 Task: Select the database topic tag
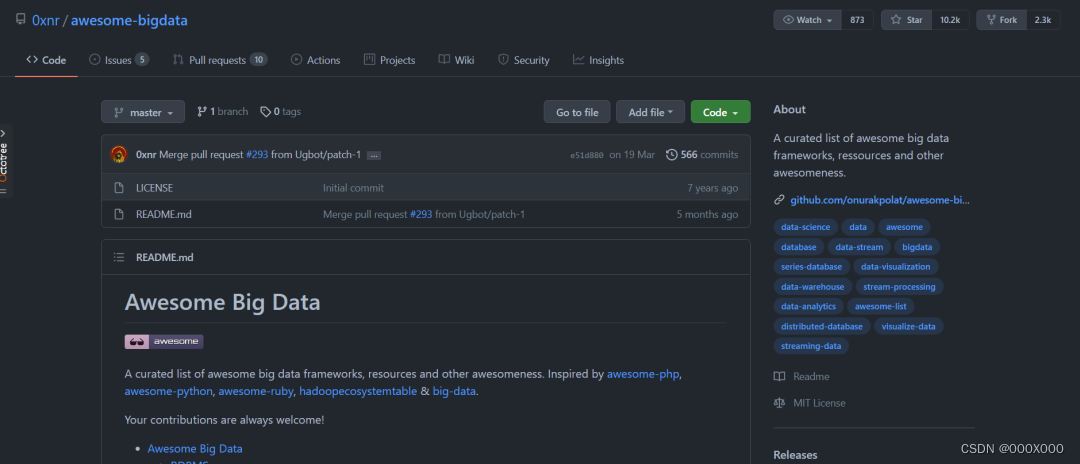pyautogui.click(x=798, y=247)
